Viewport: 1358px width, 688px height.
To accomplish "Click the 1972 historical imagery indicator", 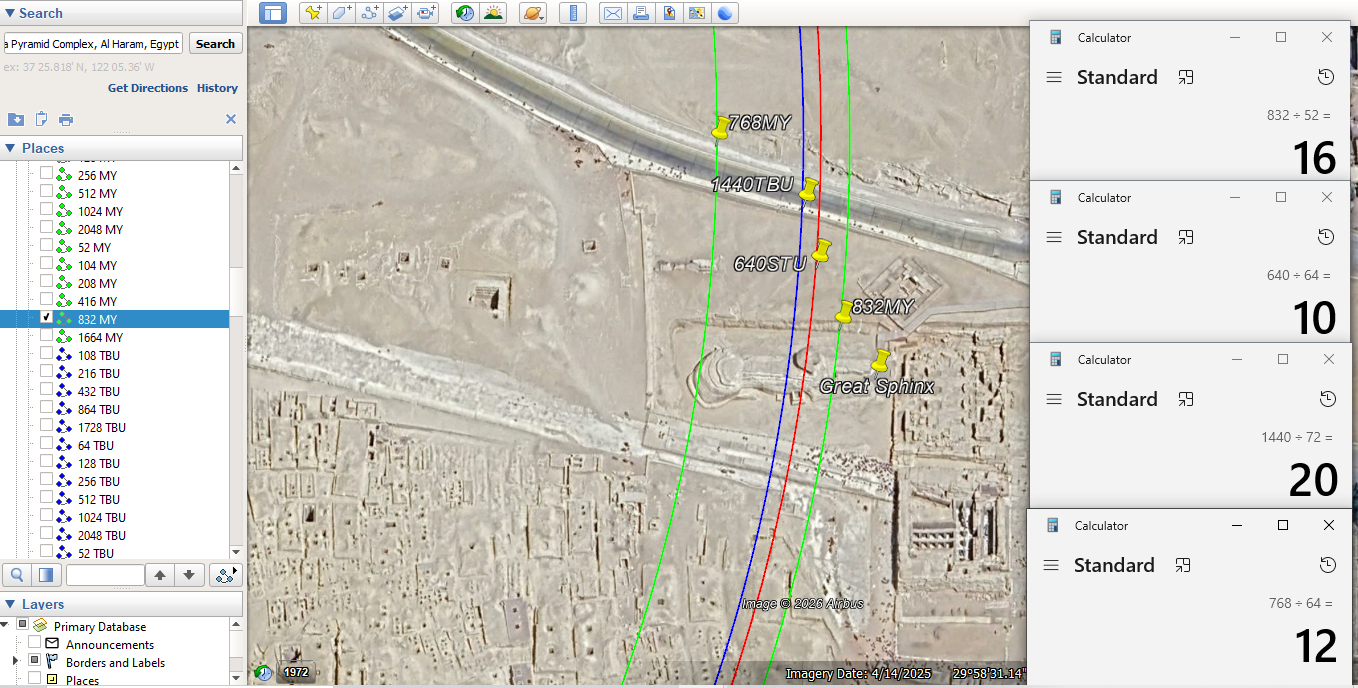I will coord(295,672).
